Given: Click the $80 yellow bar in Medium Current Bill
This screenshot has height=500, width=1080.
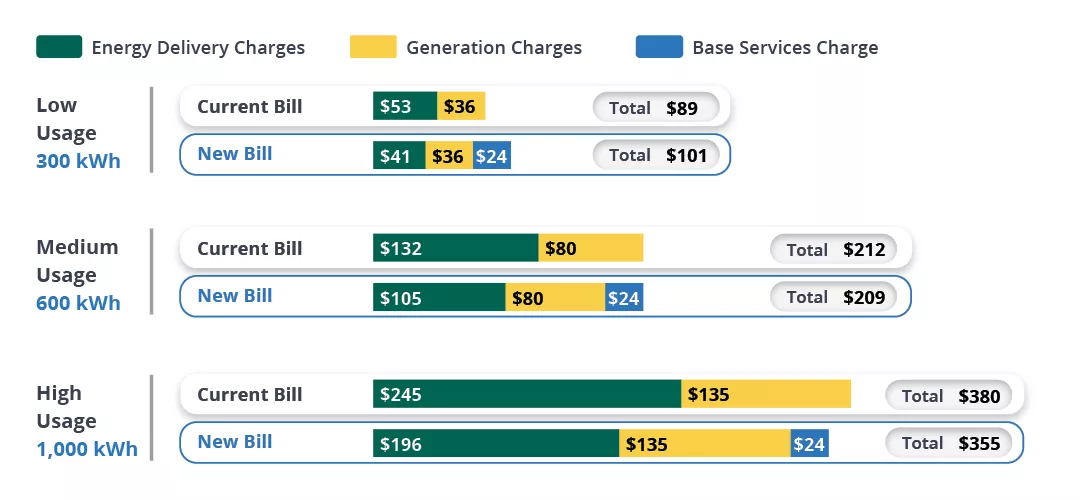Looking at the screenshot, I should pos(591,248).
